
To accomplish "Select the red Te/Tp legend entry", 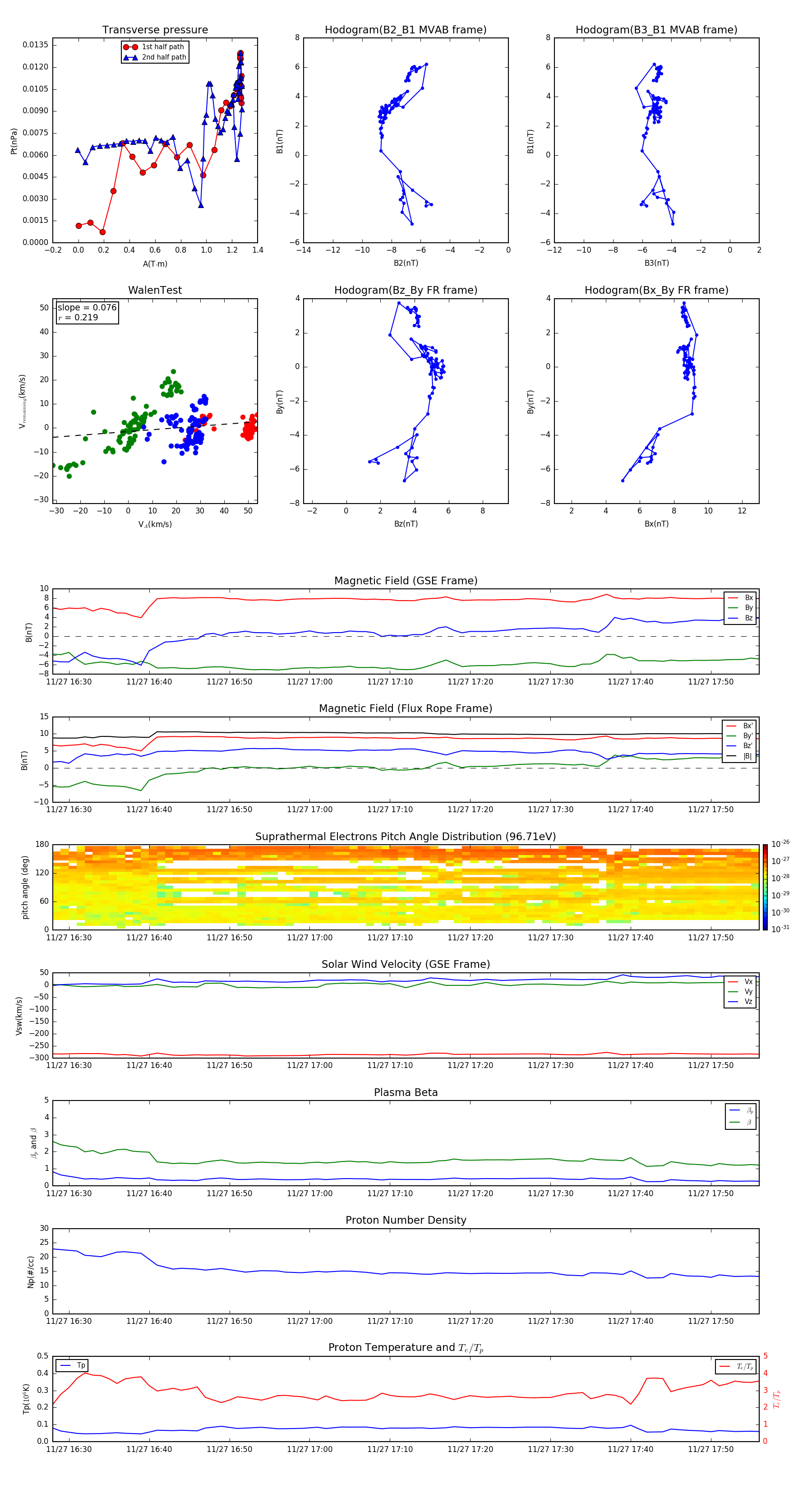I will [x=736, y=1366].
